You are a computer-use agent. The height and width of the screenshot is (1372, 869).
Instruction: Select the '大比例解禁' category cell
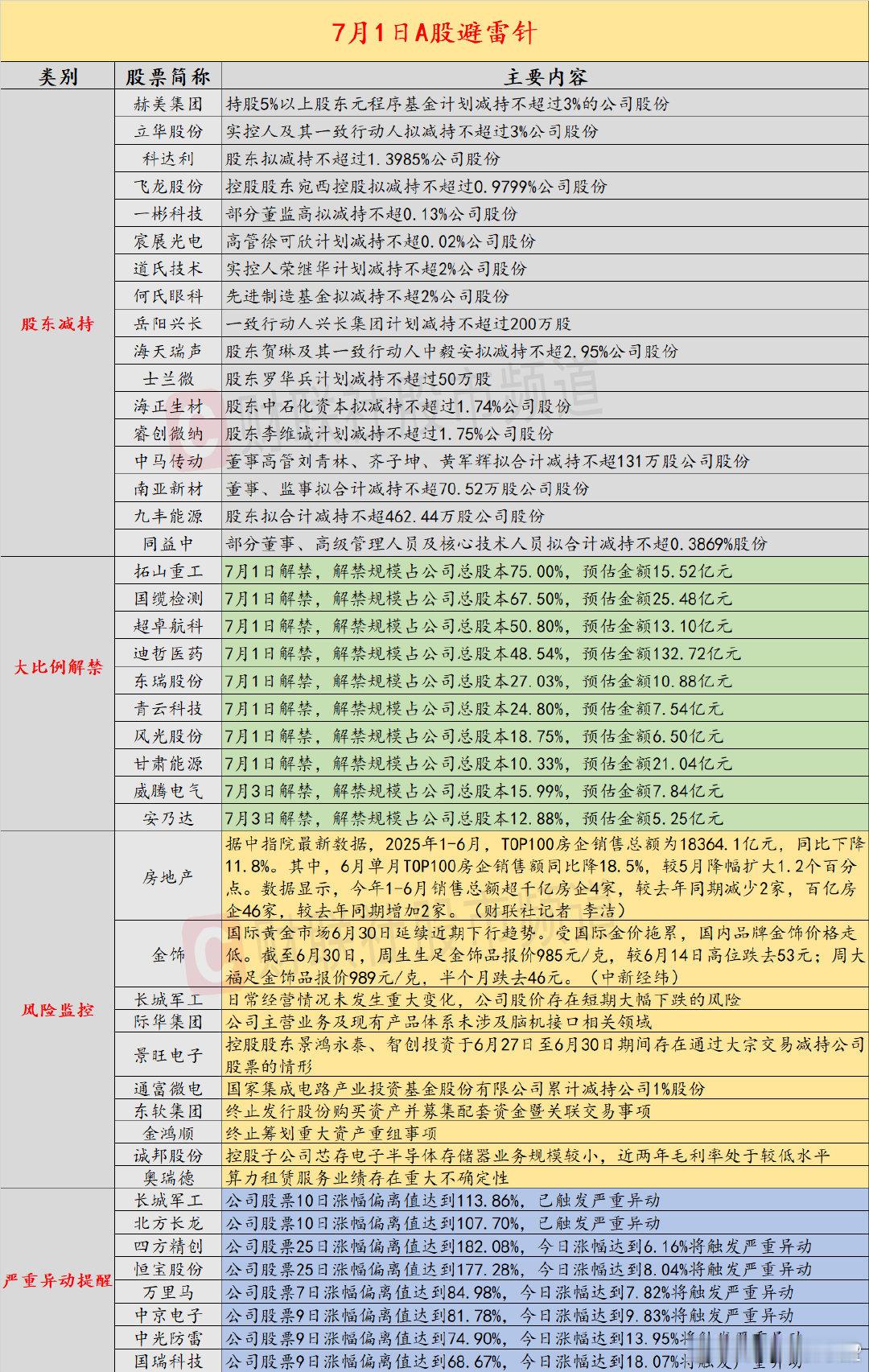coord(58,667)
